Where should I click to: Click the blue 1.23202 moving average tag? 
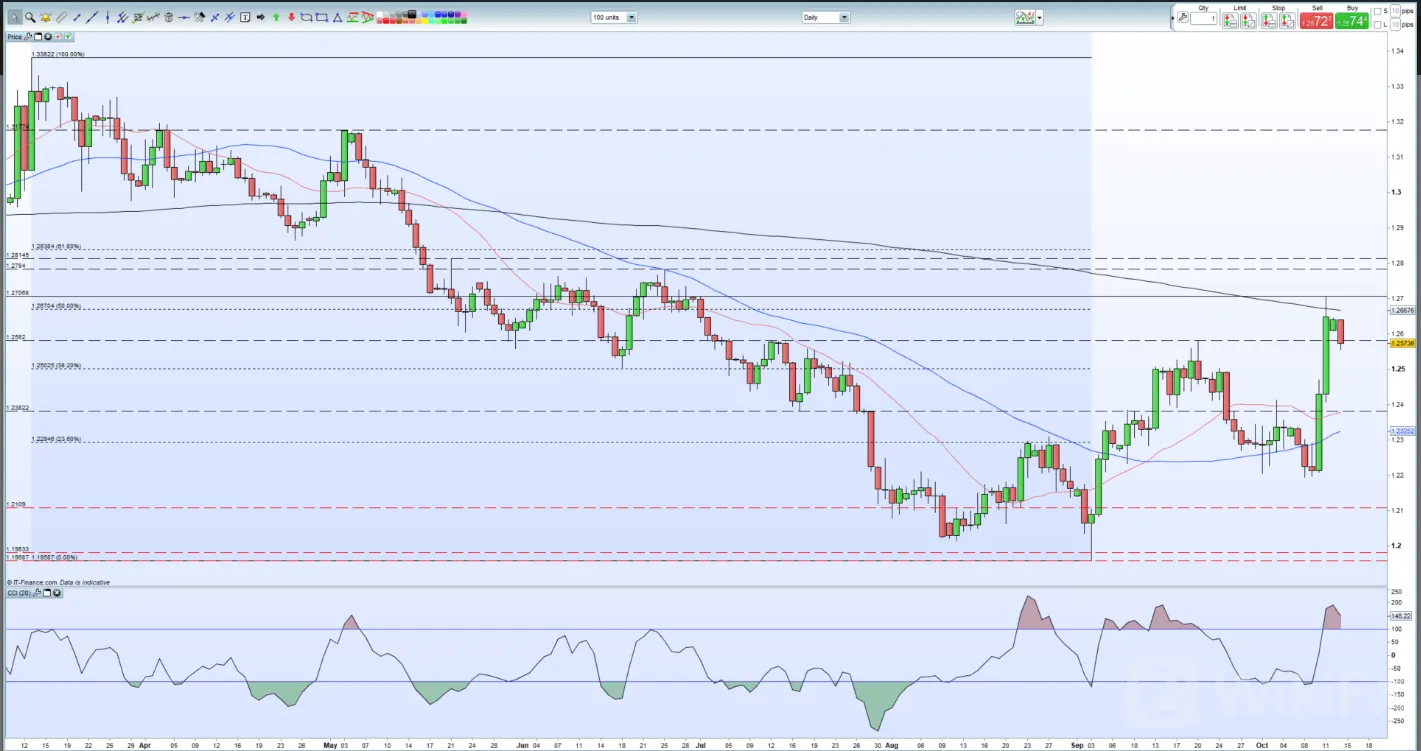[1402, 431]
